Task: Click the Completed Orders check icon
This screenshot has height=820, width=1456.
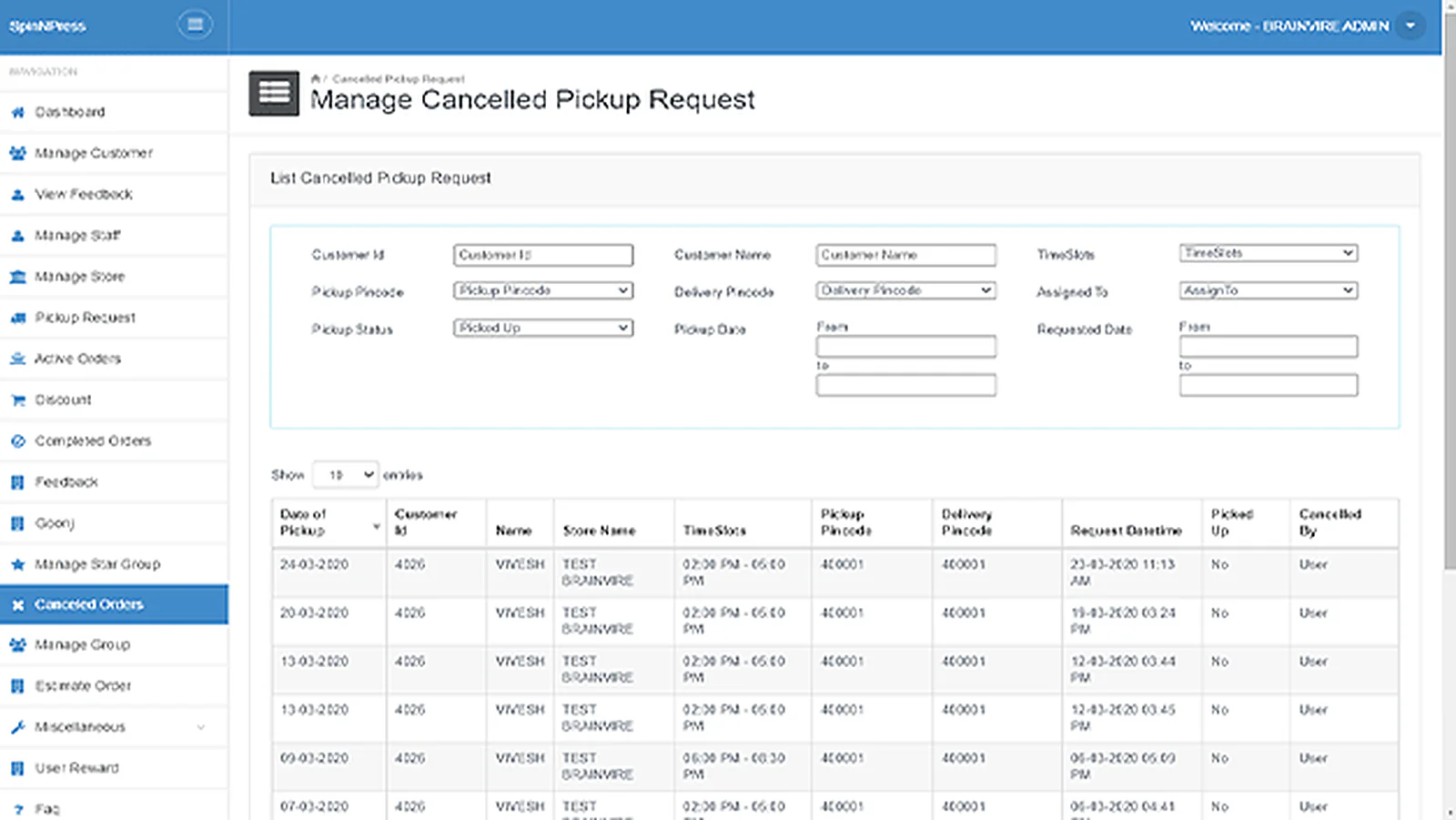Action: coord(17,440)
